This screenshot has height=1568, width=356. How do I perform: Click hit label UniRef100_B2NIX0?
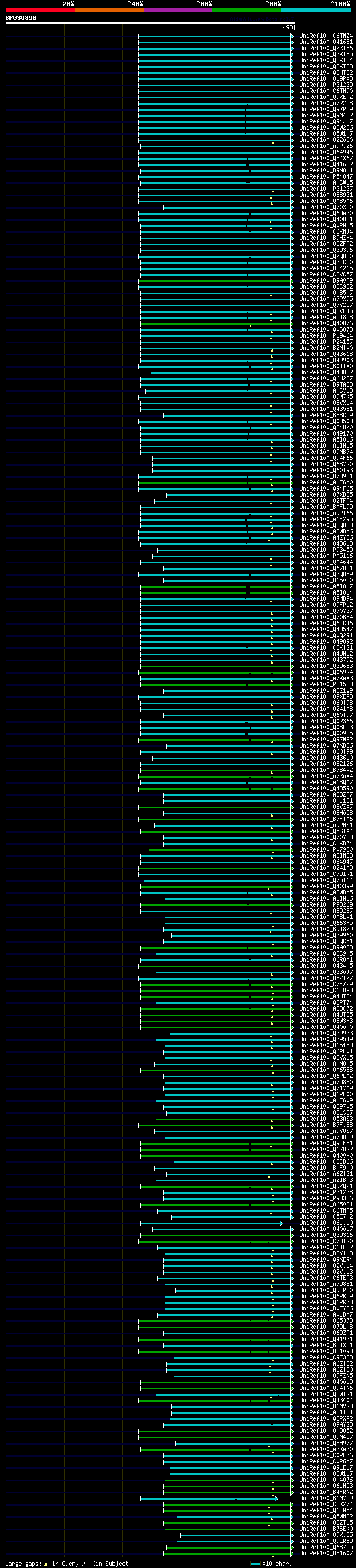(326, 348)
